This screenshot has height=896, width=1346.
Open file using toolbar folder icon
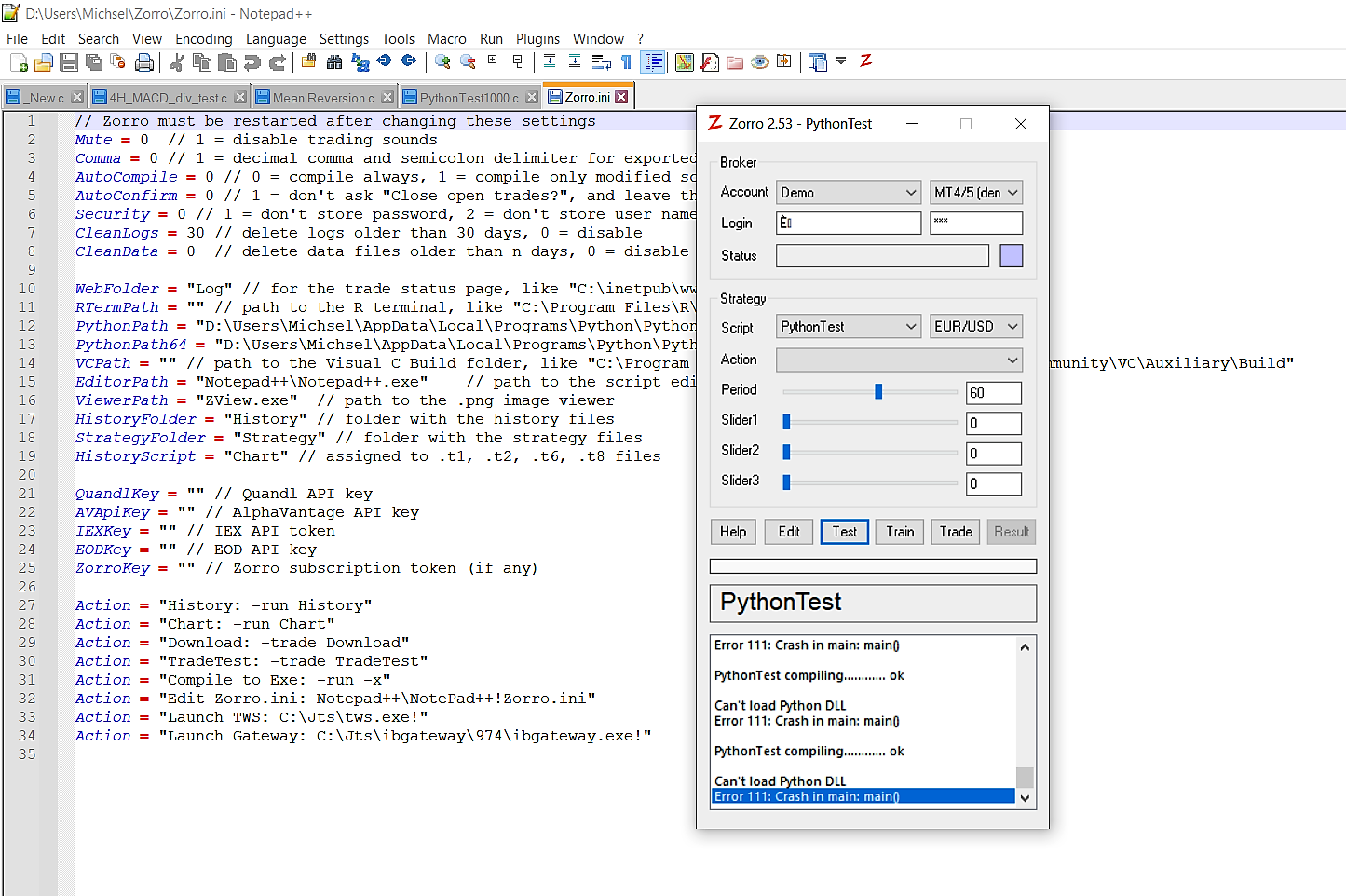point(43,62)
